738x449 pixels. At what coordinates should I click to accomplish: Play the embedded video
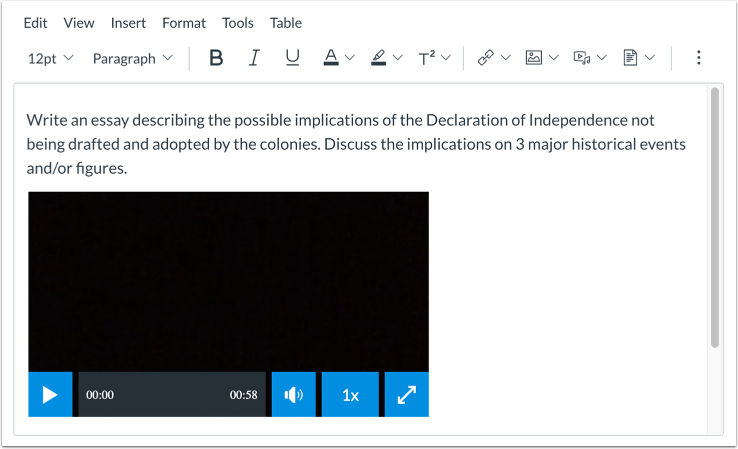click(50, 394)
